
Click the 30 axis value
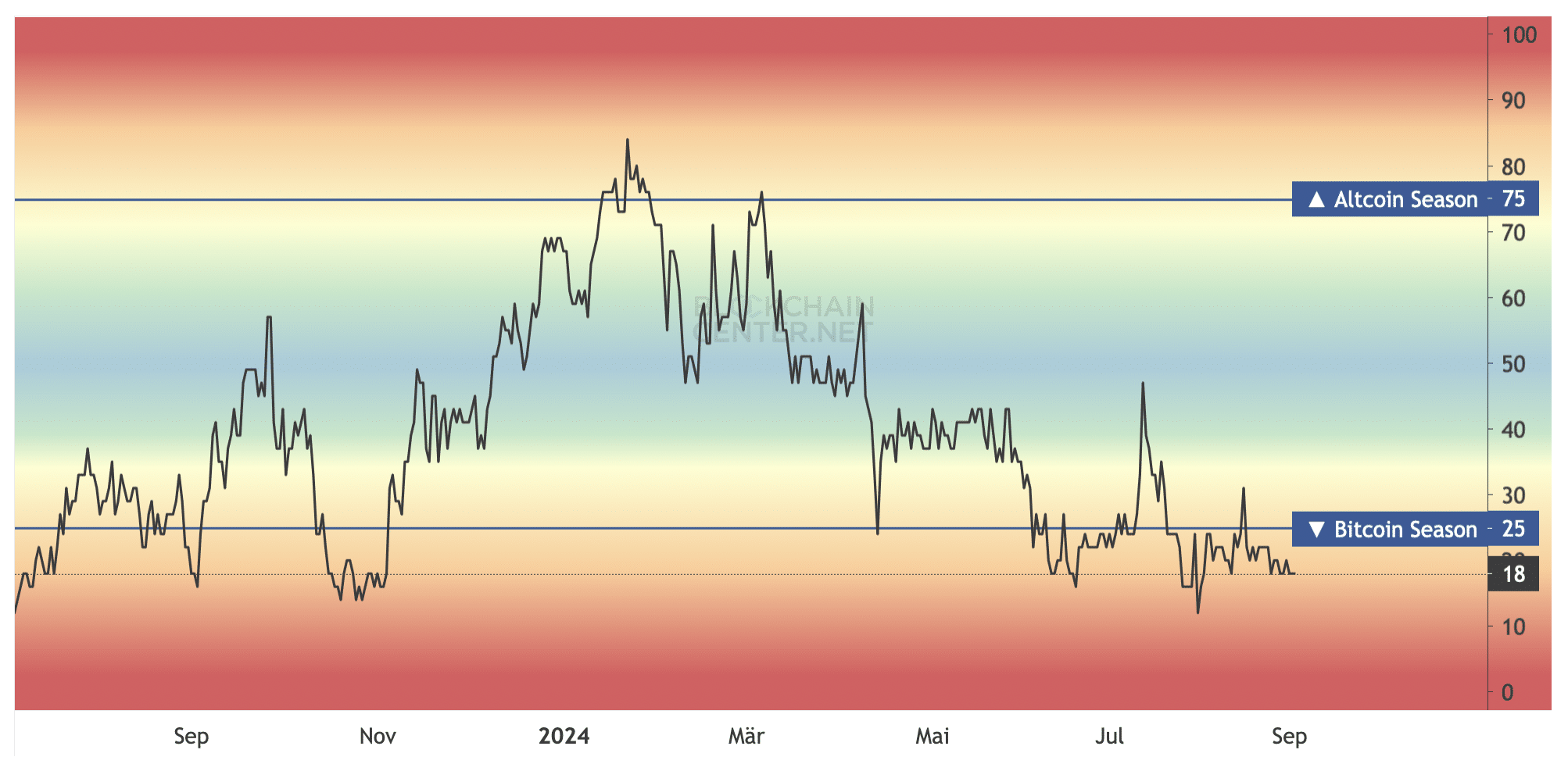1513,495
